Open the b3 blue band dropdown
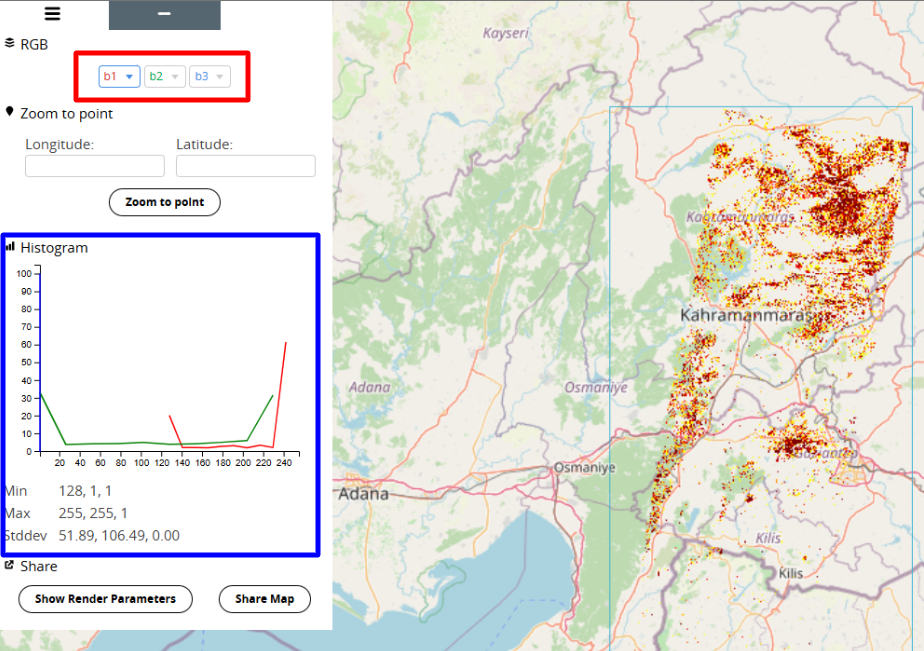Viewport: 924px width, 651px height. (x=210, y=76)
